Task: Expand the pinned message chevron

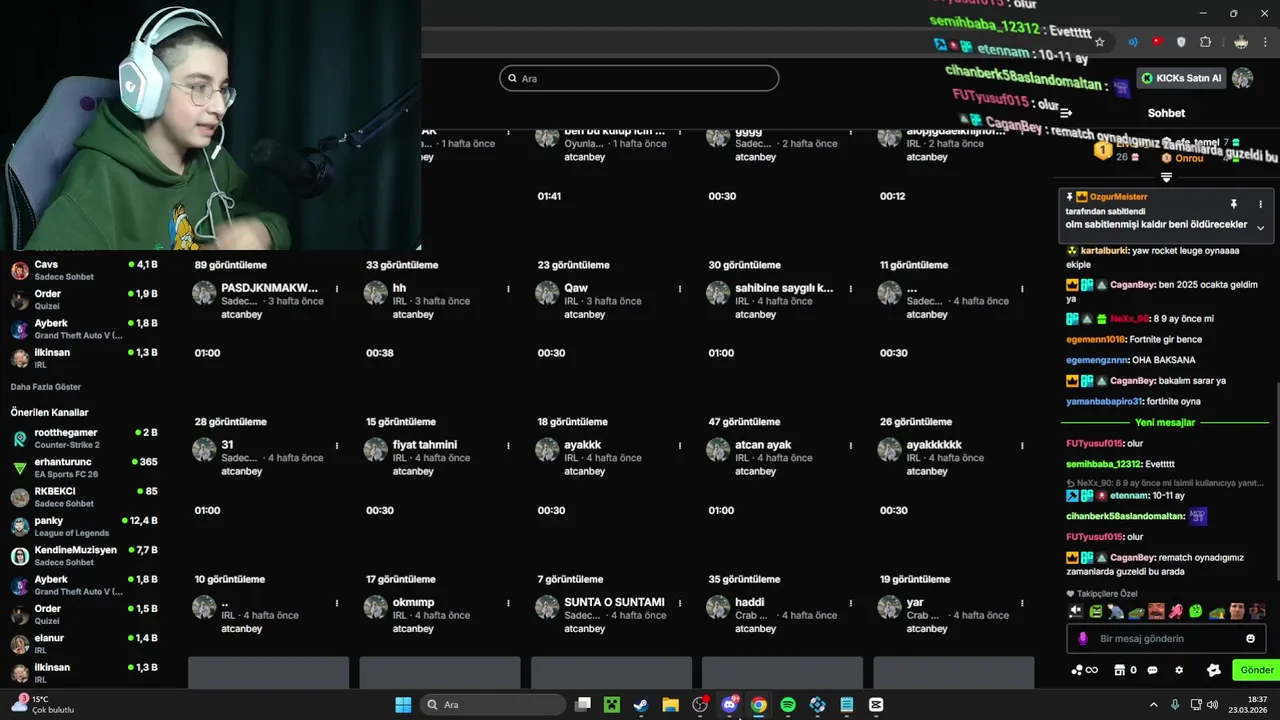Action: click(x=1260, y=228)
